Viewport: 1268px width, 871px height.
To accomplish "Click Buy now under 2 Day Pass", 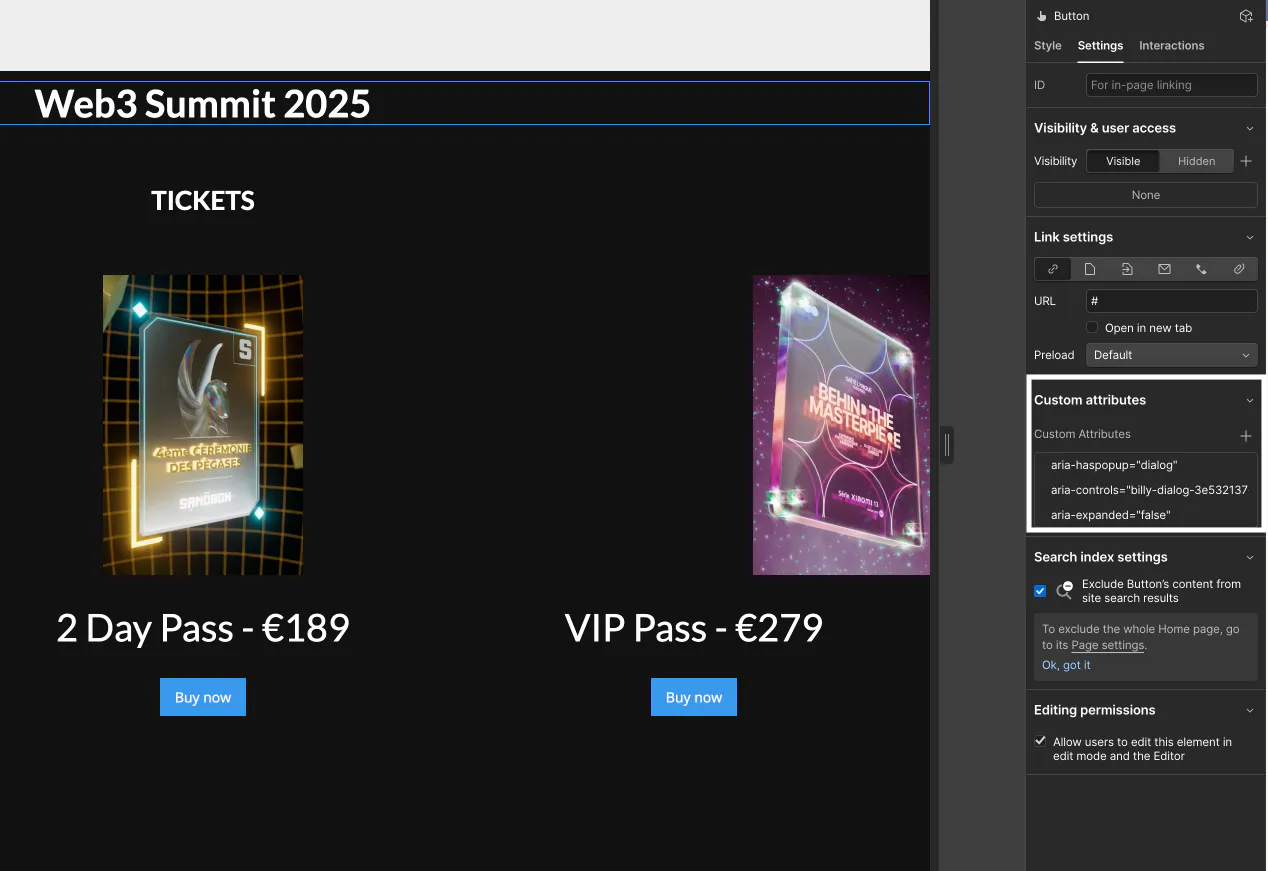I will pos(203,697).
